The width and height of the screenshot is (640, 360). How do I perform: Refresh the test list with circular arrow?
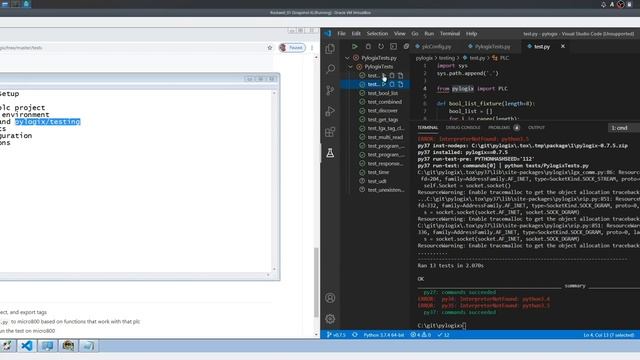pyautogui.click(x=381, y=47)
